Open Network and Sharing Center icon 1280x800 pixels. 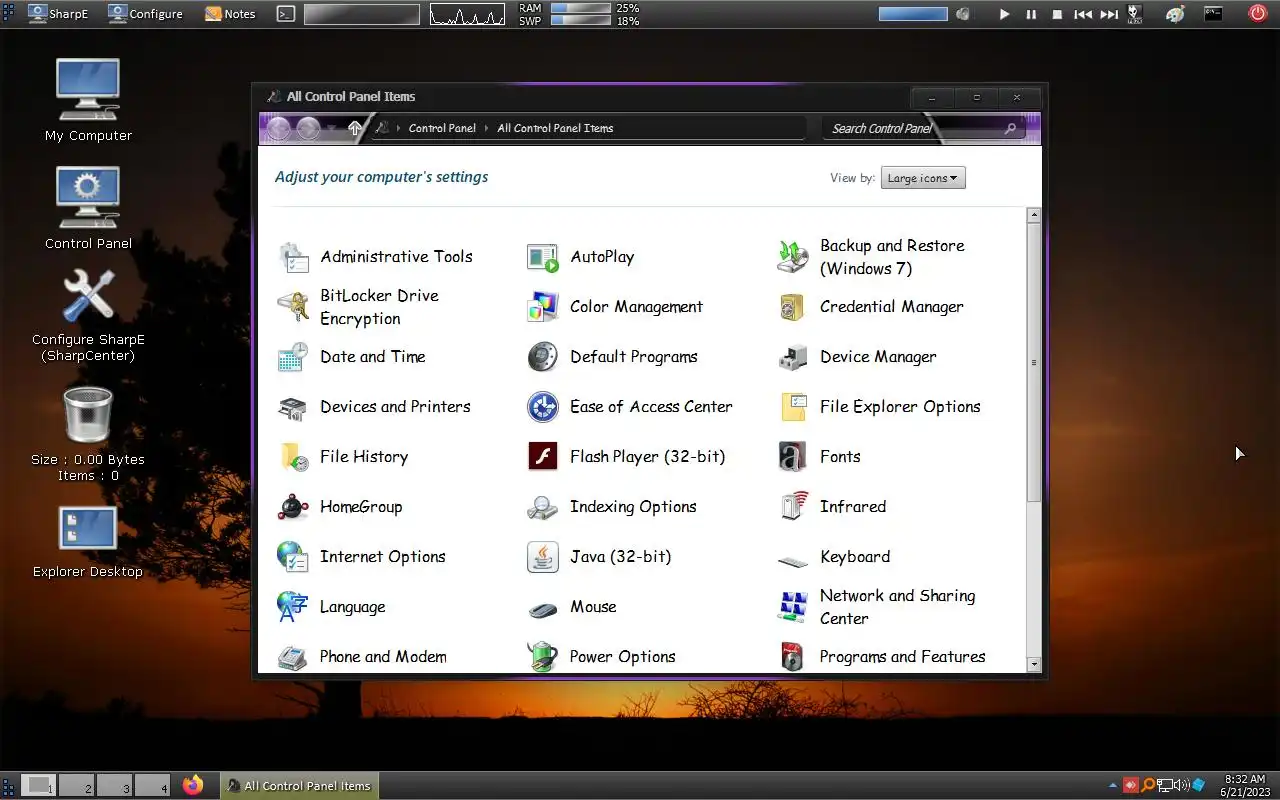793,607
